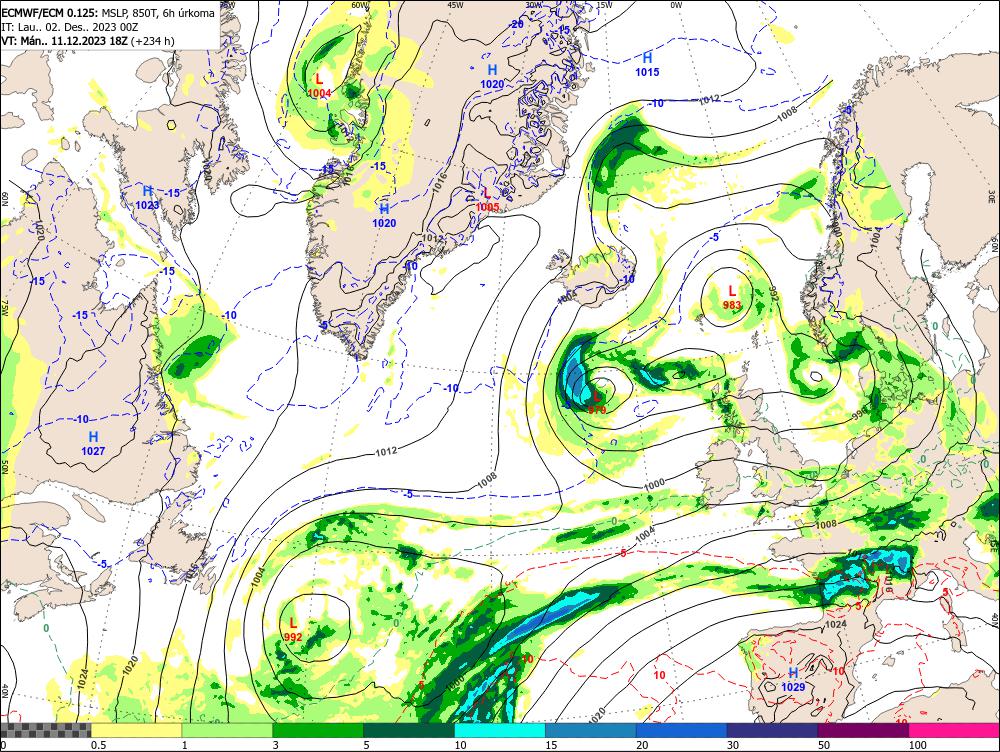The height and width of the screenshot is (752, 1000).
Task: Click the high pressure marker 'H 1023'
Action: pyautogui.click(x=147, y=198)
